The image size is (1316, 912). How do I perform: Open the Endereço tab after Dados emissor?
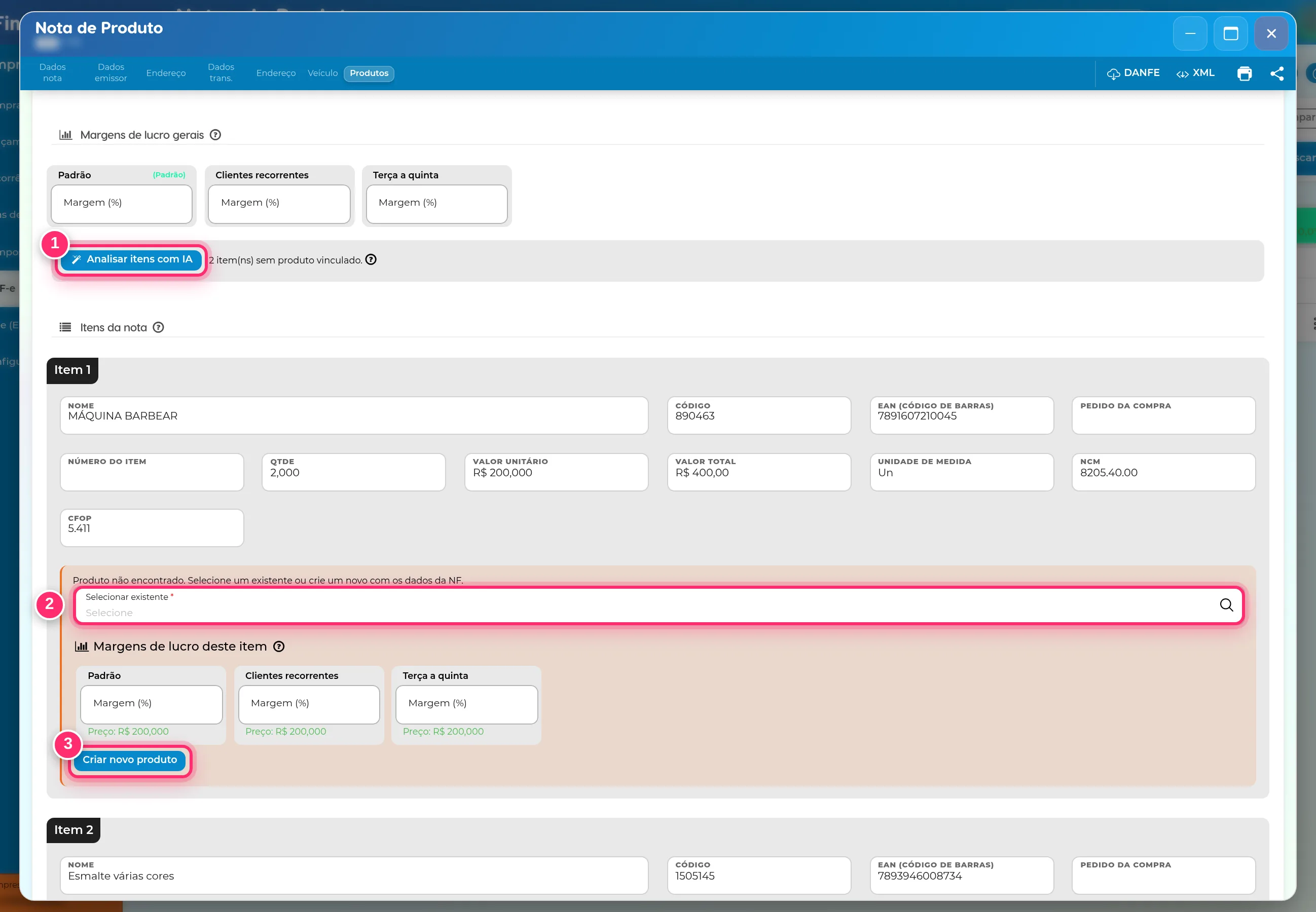tap(166, 73)
